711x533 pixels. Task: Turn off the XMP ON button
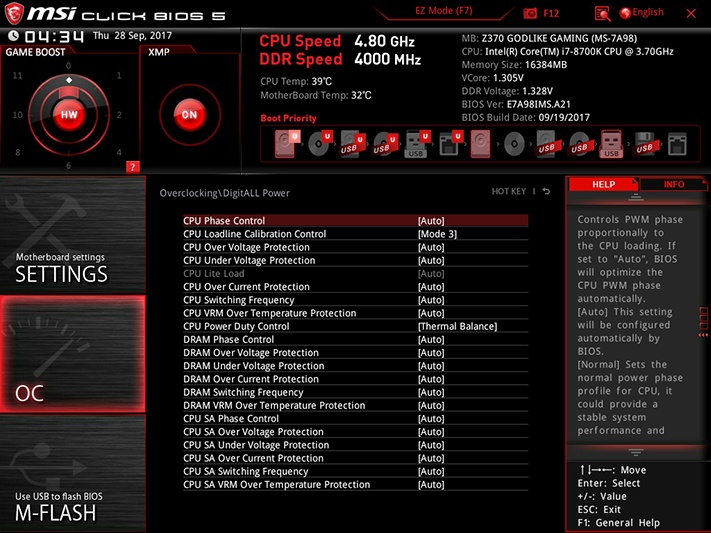coord(190,115)
